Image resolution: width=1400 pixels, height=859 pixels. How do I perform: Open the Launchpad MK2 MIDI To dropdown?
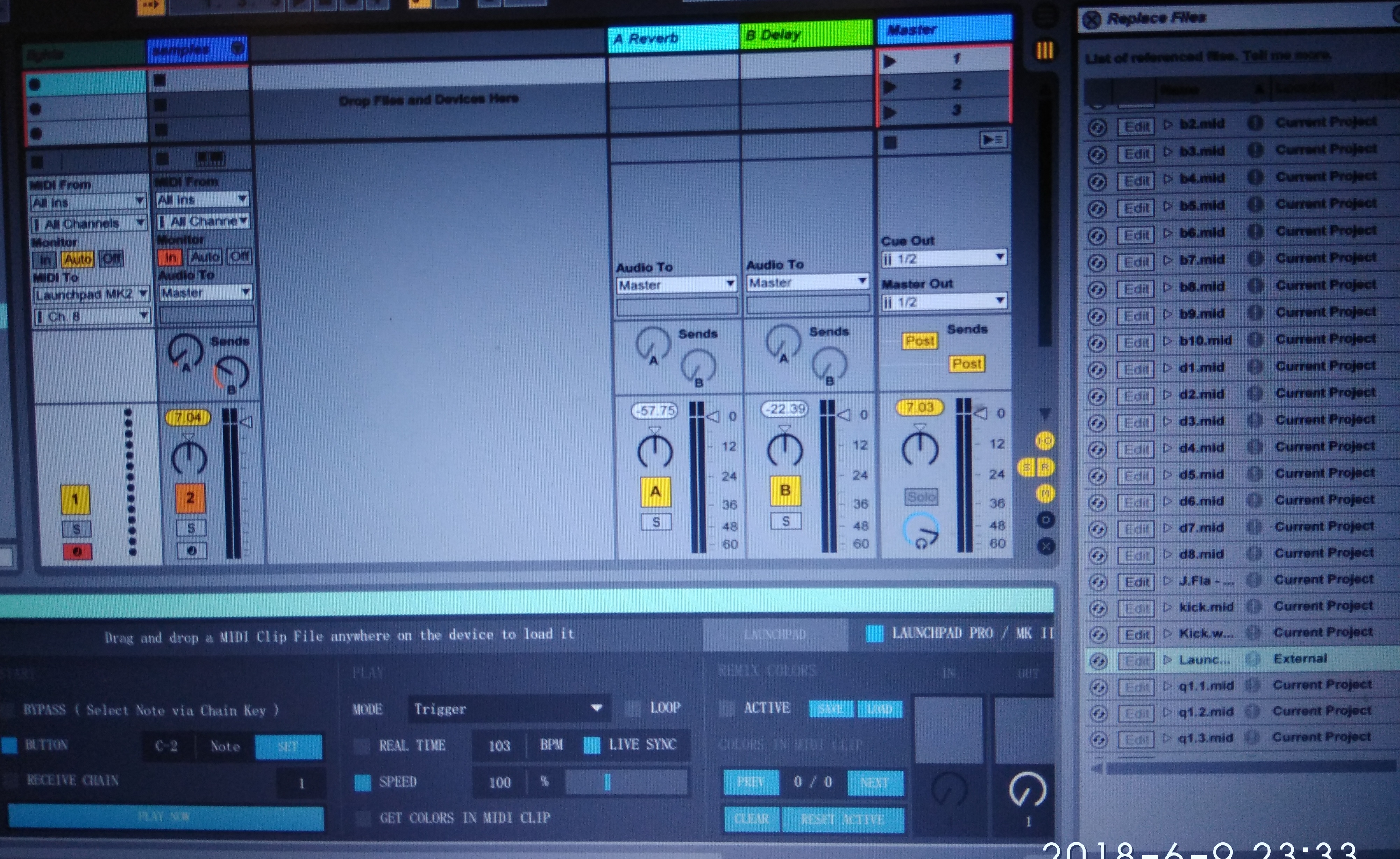(91, 295)
